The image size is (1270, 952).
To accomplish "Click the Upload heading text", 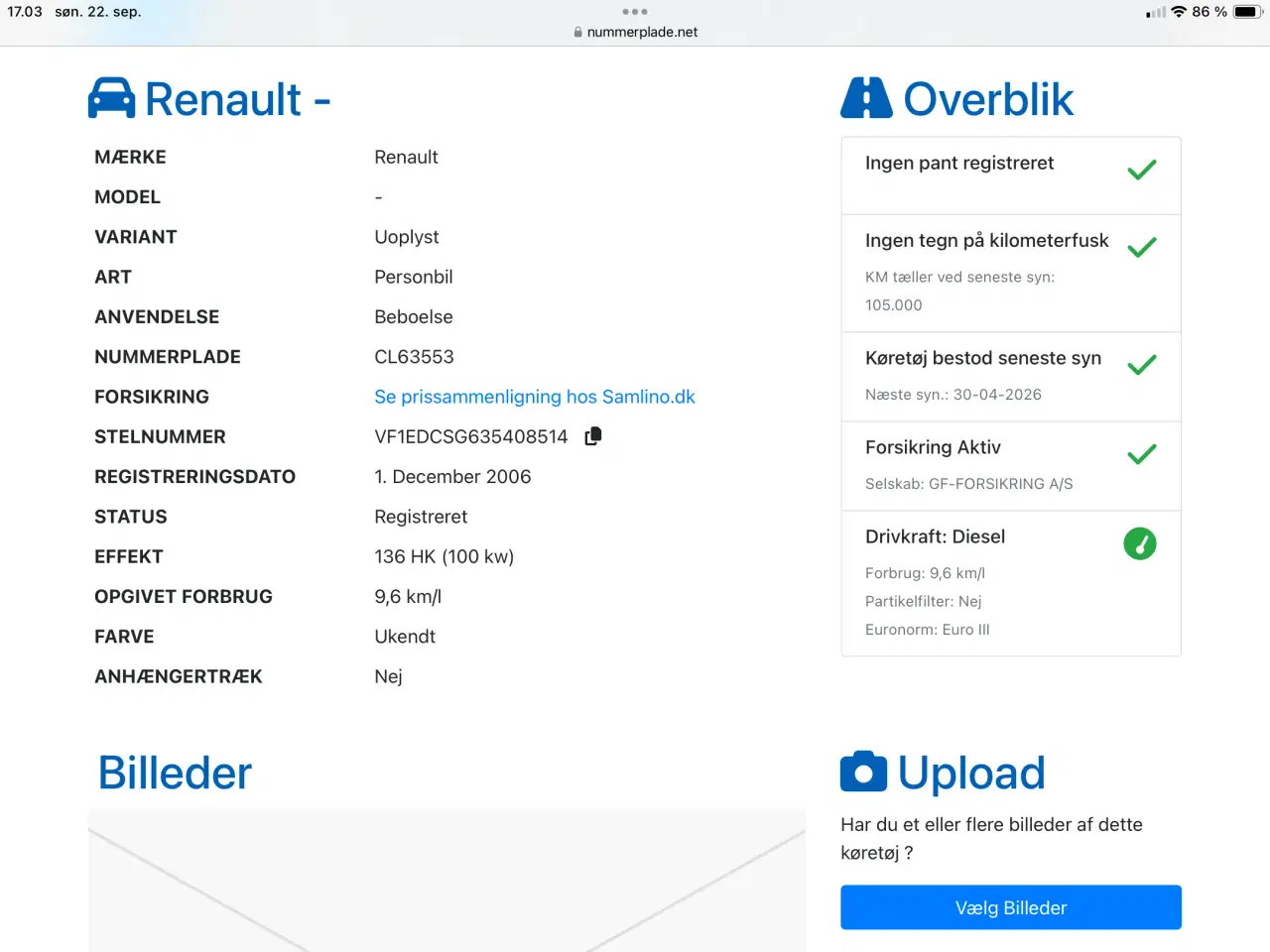I will 971,773.
